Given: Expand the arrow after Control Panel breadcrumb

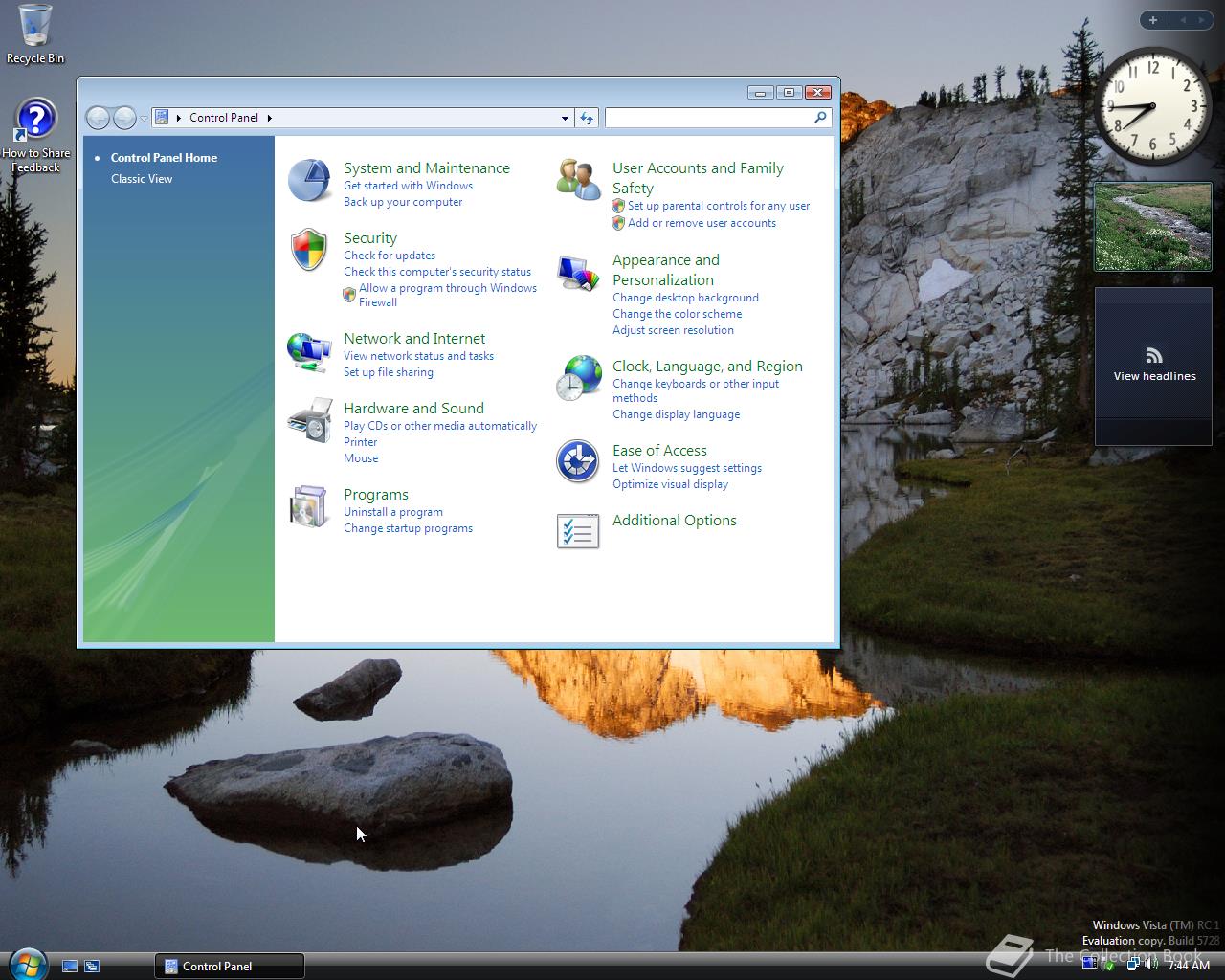Looking at the screenshot, I should click(x=270, y=118).
